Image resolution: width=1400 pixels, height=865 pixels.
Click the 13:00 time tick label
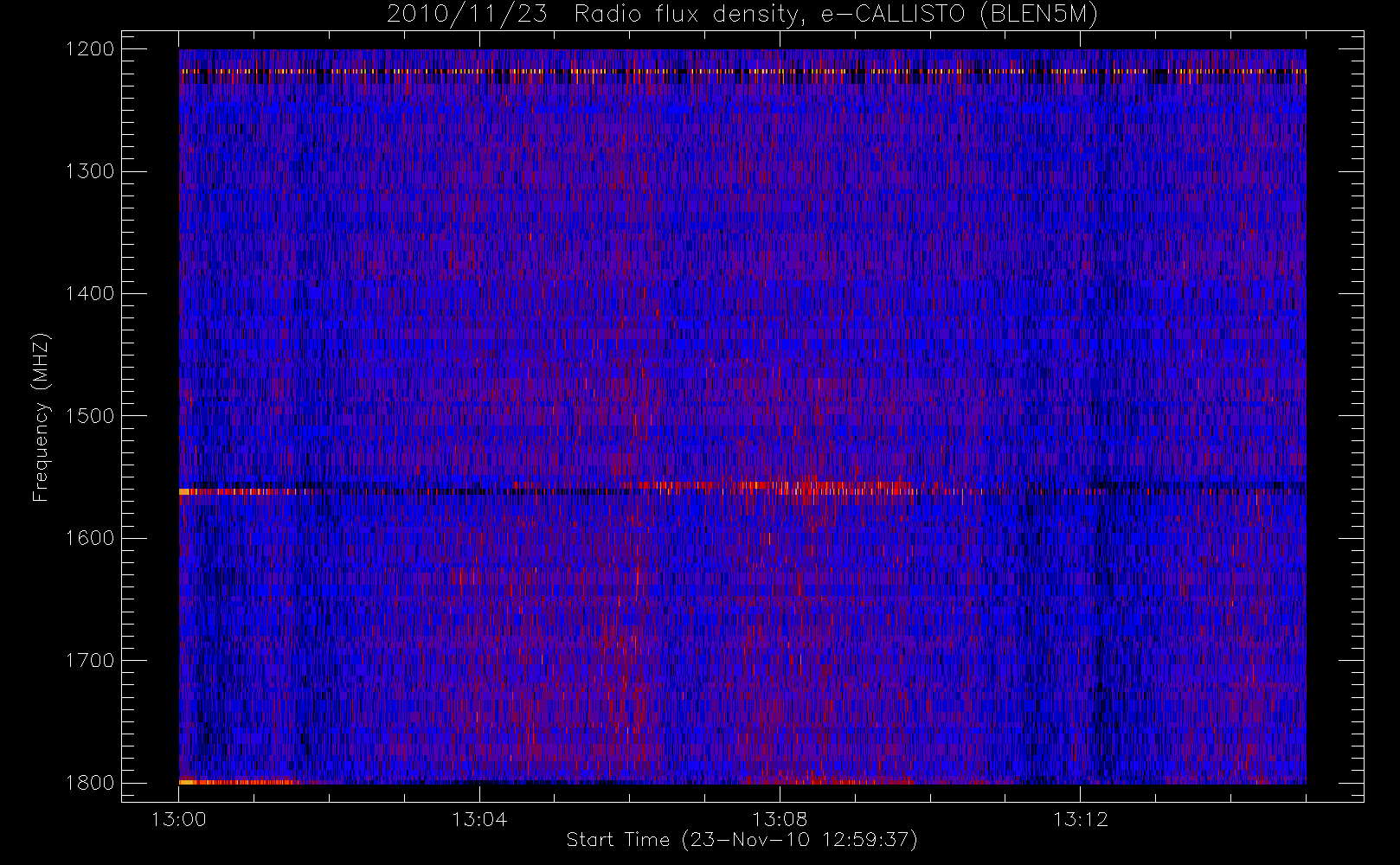click(179, 819)
